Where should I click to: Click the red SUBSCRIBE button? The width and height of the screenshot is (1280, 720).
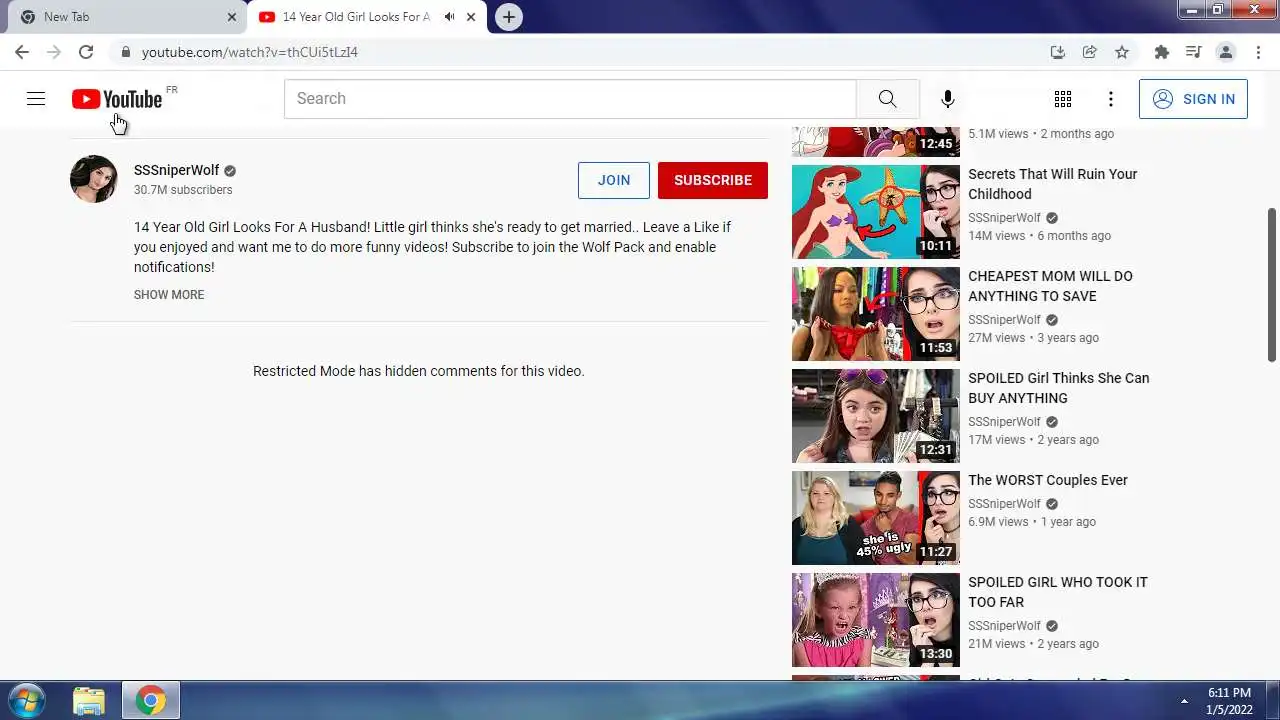pos(713,180)
